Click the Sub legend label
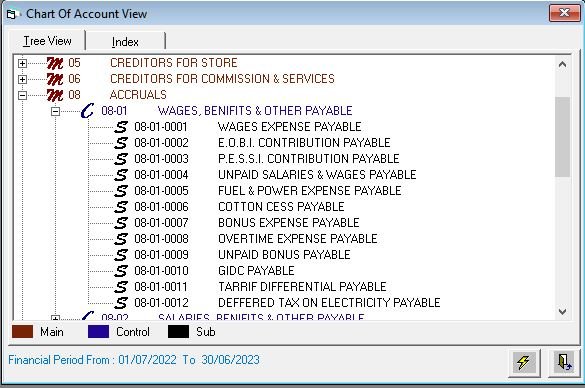 pos(206,332)
